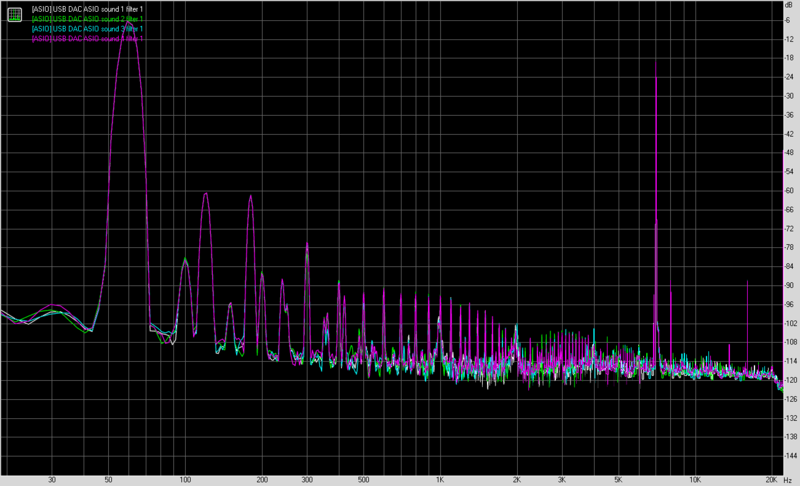Click the '300' frequency axis label
The width and height of the screenshot is (800, 486).
coord(307,480)
